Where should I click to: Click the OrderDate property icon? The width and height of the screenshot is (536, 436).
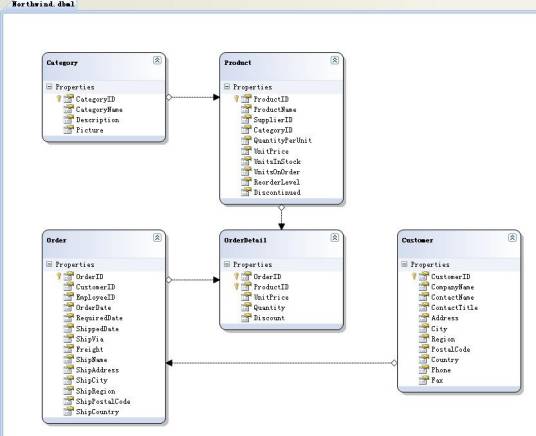[x=69, y=307]
